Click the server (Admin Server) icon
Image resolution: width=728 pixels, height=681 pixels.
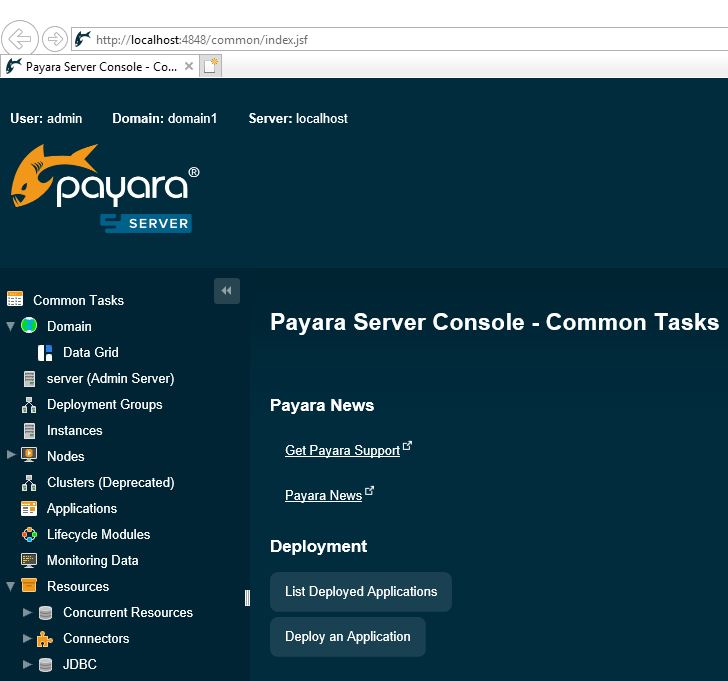tap(29, 379)
